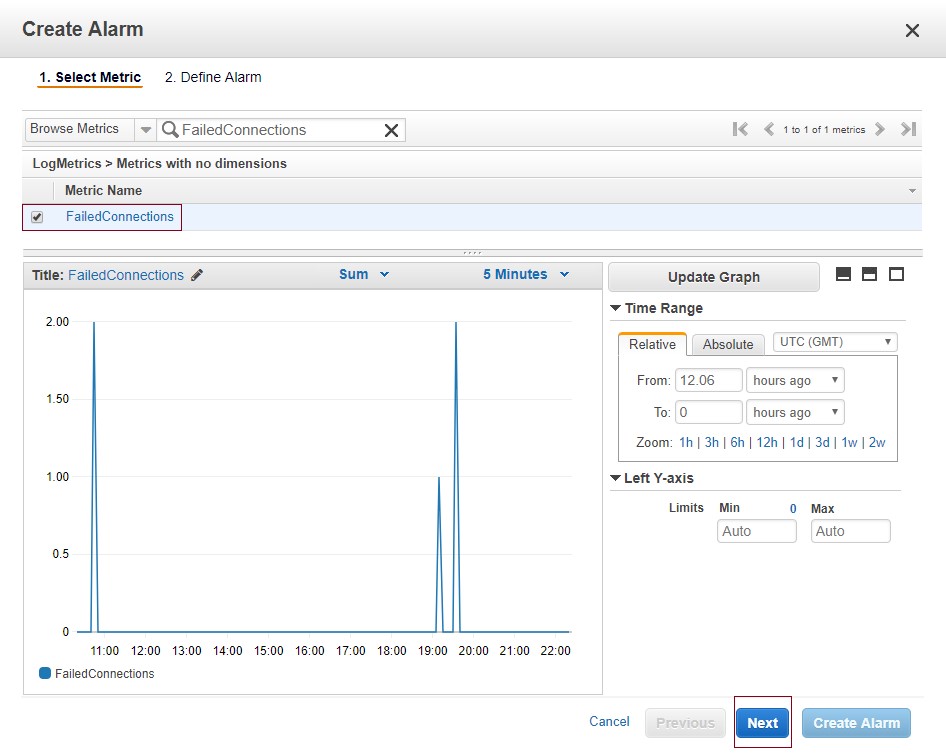Open the To 'hours ago' unit dropdown

(x=795, y=413)
